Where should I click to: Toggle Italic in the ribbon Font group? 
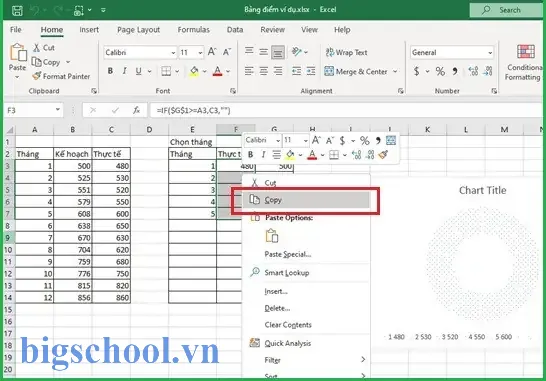[x=124, y=71]
